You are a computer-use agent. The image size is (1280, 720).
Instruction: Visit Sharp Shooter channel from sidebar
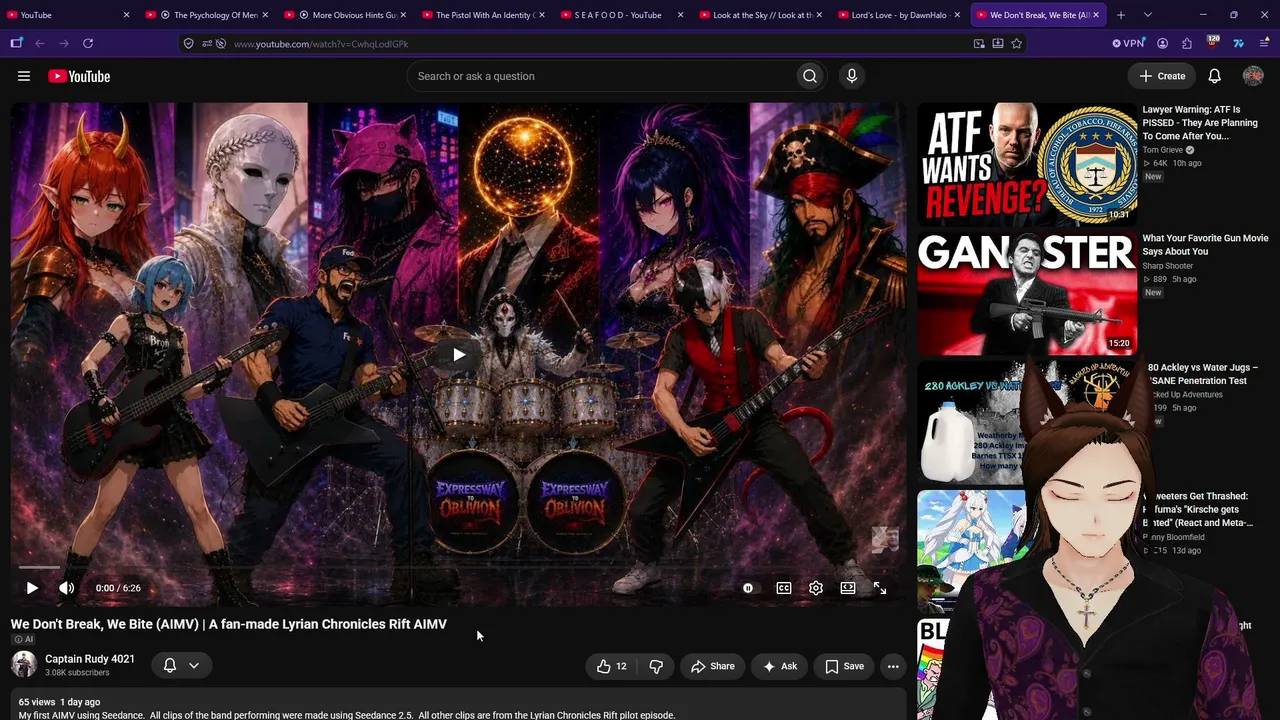[x=1168, y=266]
